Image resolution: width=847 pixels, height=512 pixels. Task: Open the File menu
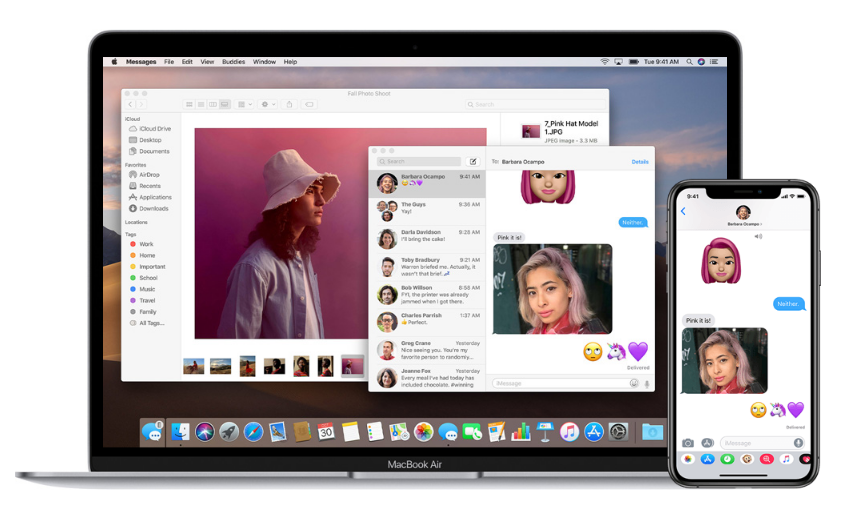coord(169,62)
